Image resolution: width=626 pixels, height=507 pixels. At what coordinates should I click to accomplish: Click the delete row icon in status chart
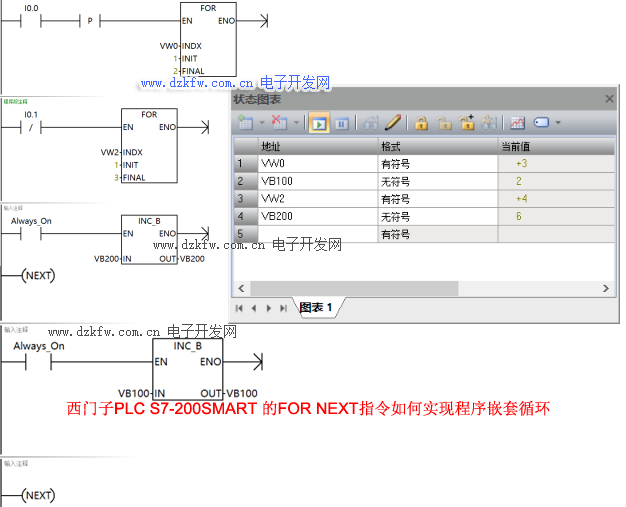279,123
